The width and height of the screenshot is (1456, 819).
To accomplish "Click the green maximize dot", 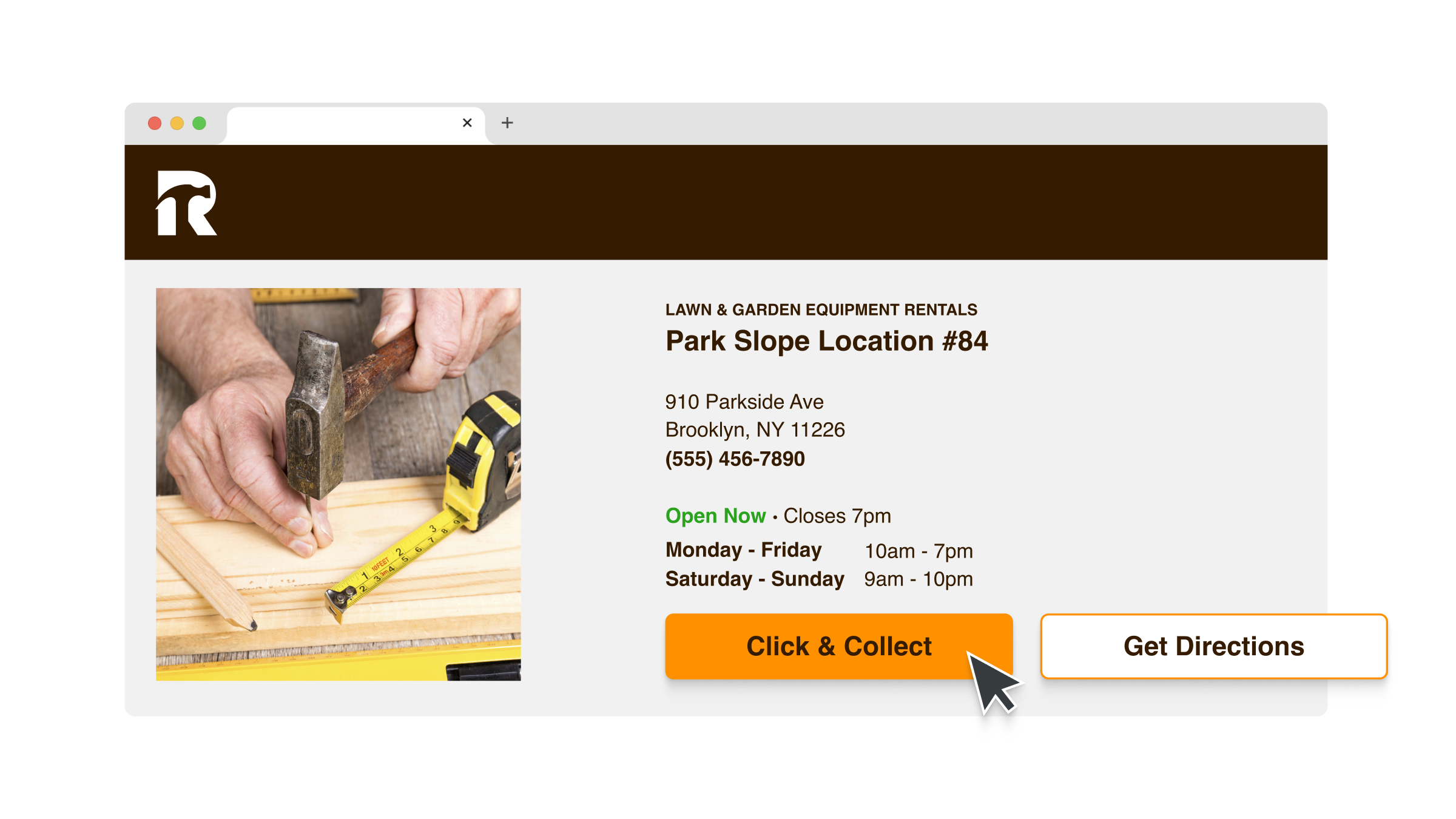I will pyautogui.click(x=199, y=123).
